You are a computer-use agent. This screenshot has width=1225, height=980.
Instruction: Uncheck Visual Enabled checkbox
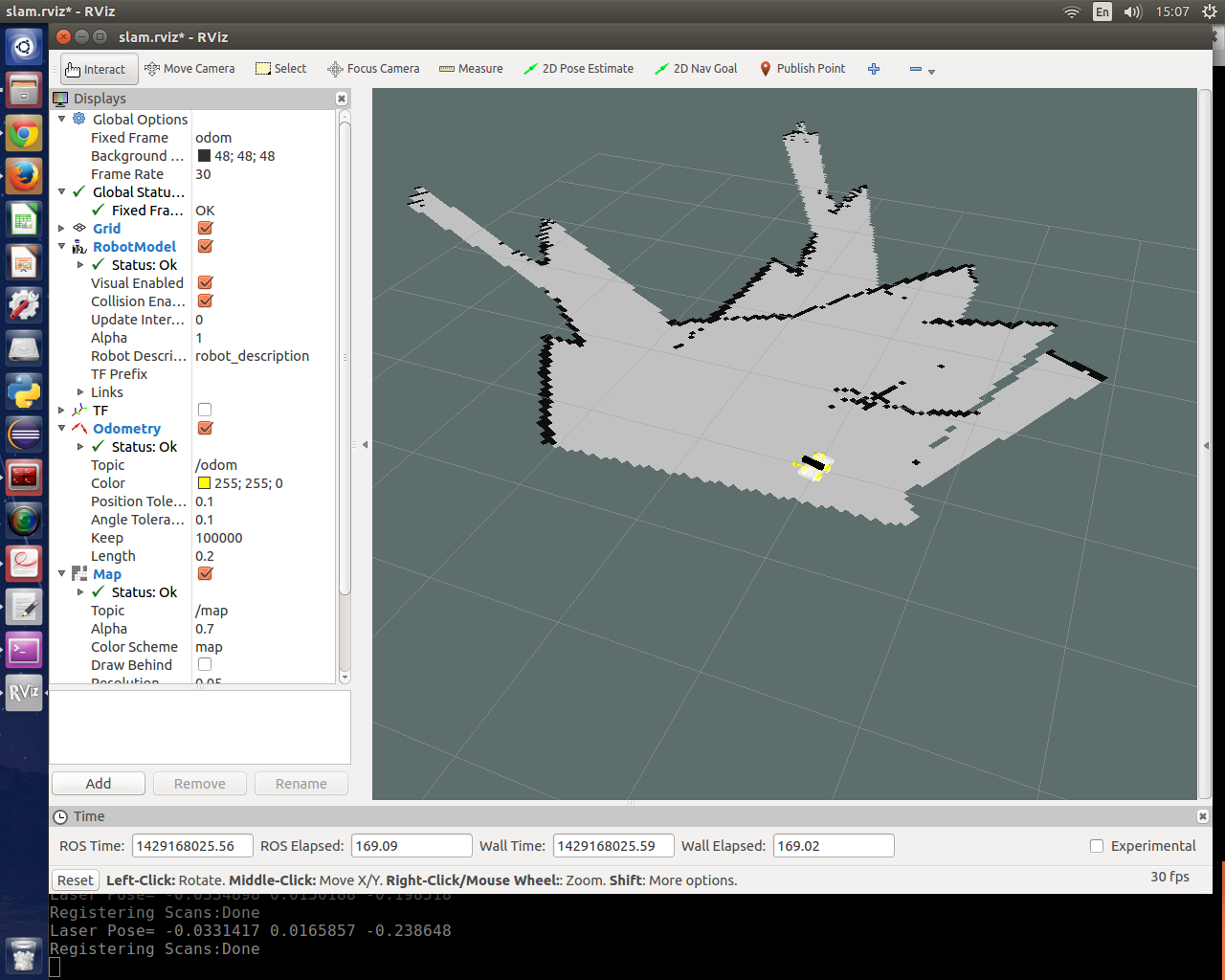(205, 282)
